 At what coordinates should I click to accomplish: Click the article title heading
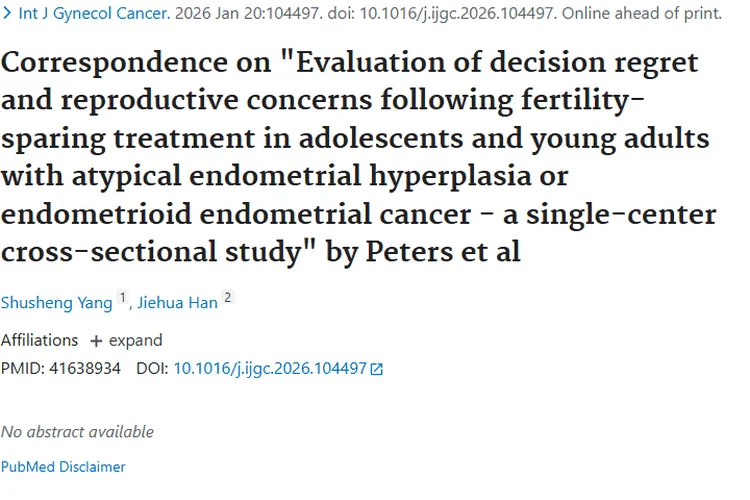358,155
